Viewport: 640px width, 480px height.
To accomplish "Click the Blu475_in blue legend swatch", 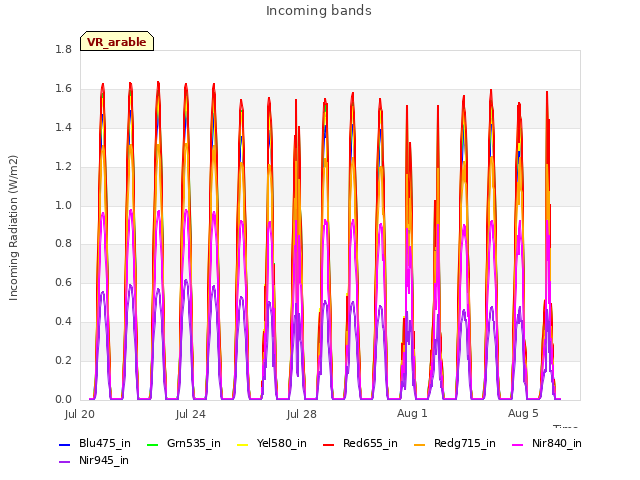I will (x=65, y=444).
